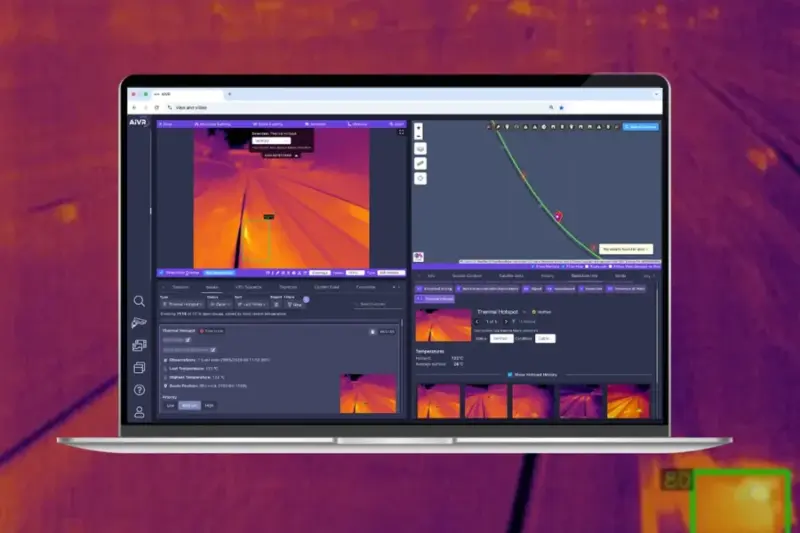Open the help question mark sidebar icon

point(139,390)
